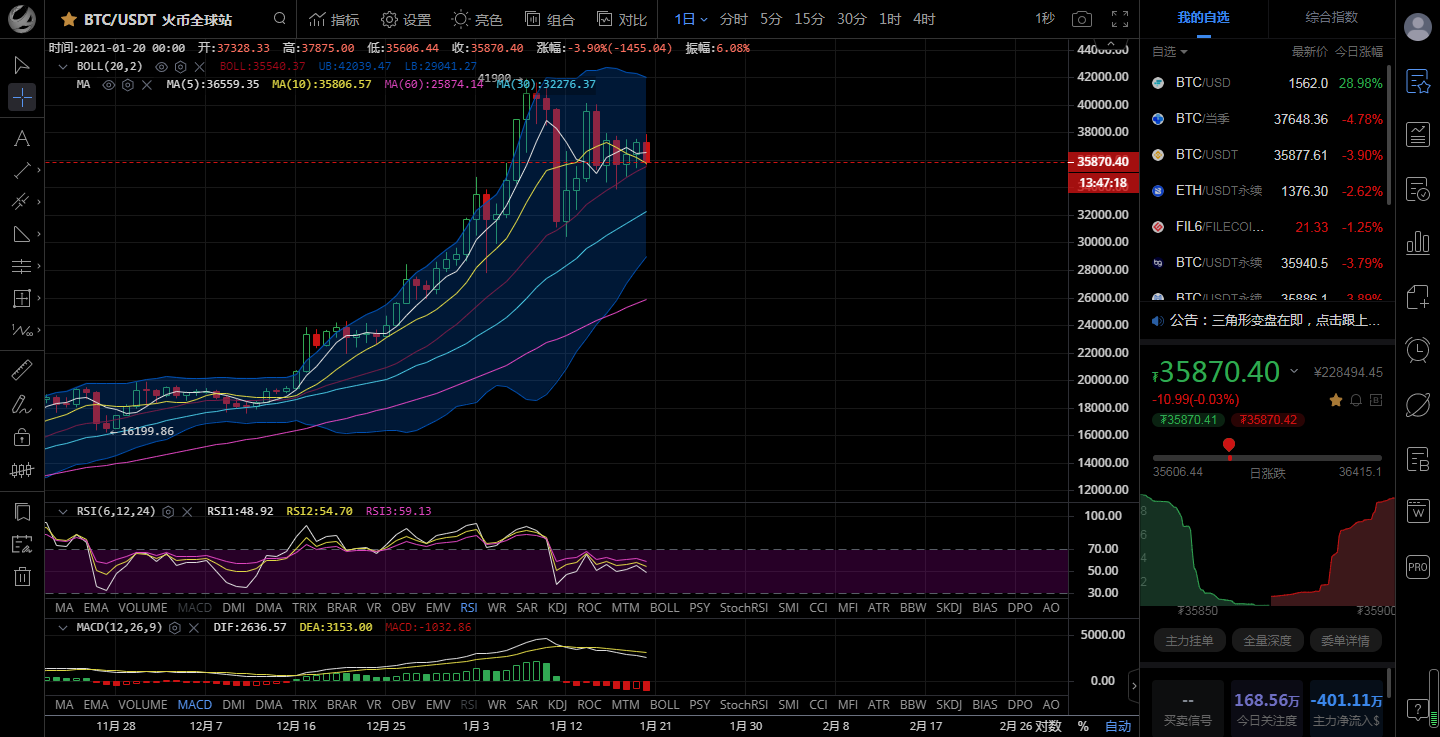The image size is (1440, 737).
Task: Open the alarm clock alerts icon
Action: pos(1418,349)
